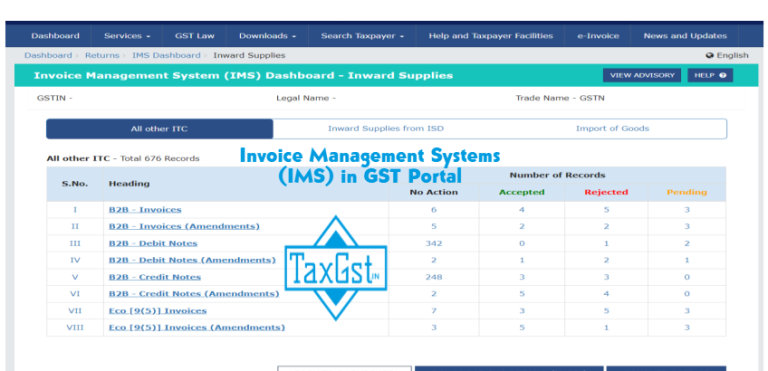Viewport: 768px width, 371px height.
Task: Click Pending count 2 in B2B Debit Notes row
Action: point(687,244)
